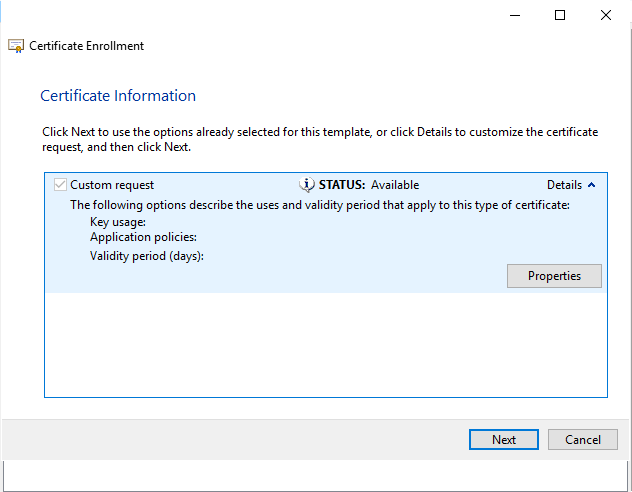Click the STATUS label text
Viewport: 632px width, 492px height.
tap(342, 185)
